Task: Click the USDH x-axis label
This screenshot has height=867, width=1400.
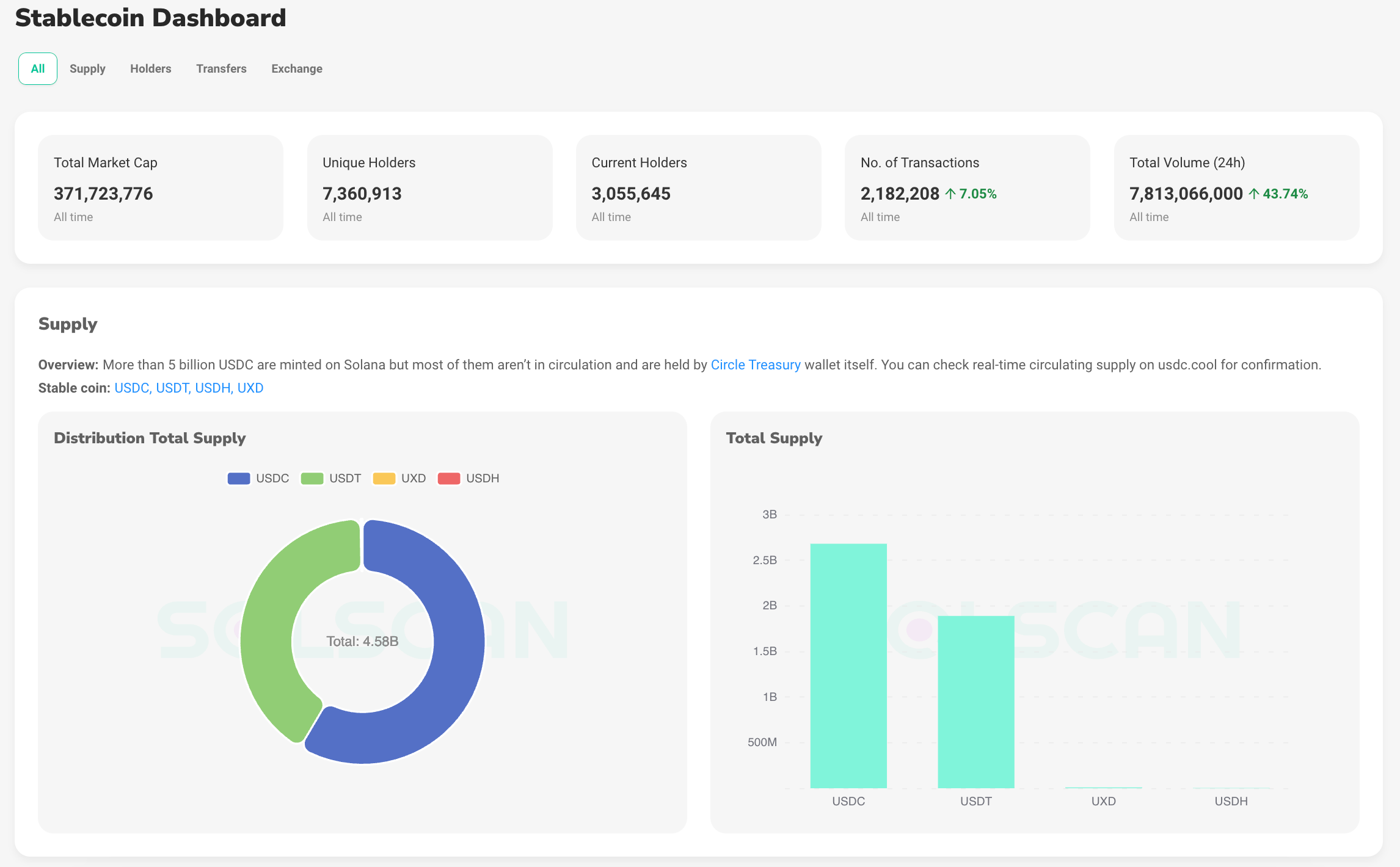Action: coord(1231,801)
